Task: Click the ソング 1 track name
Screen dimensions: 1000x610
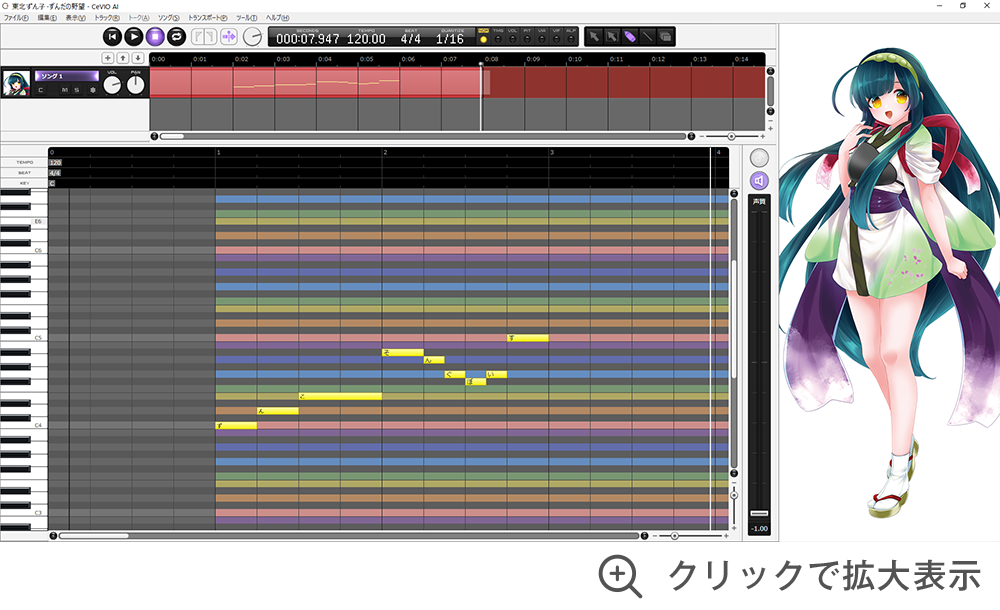Action: point(66,76)
